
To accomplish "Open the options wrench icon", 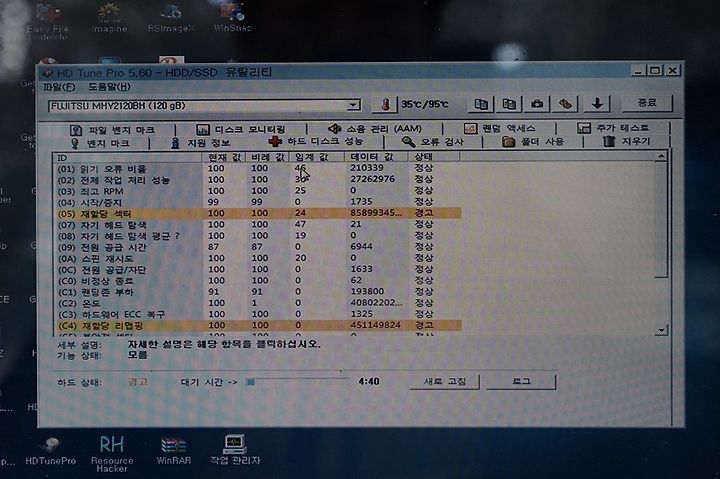I will (565, 104).
